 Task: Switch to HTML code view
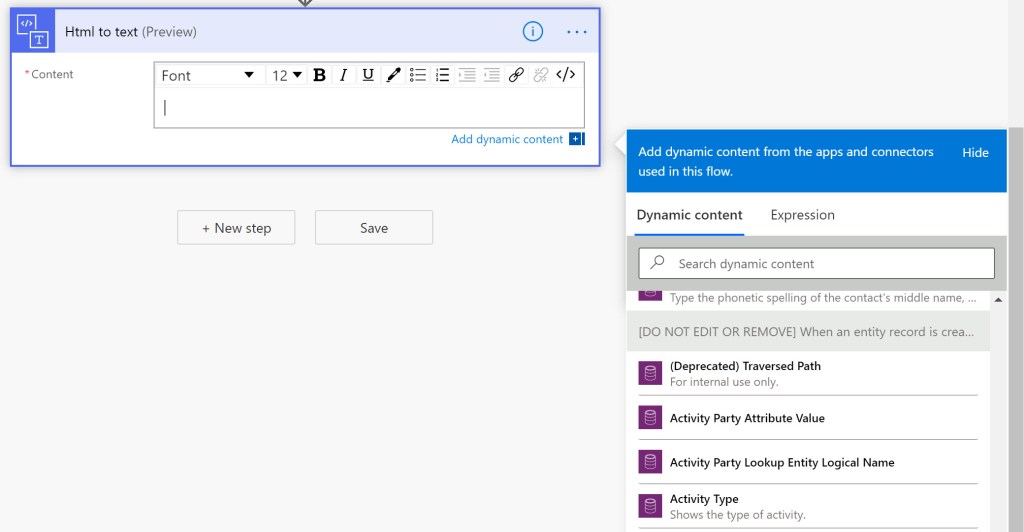pyautogui.click(x=566, y=75)
